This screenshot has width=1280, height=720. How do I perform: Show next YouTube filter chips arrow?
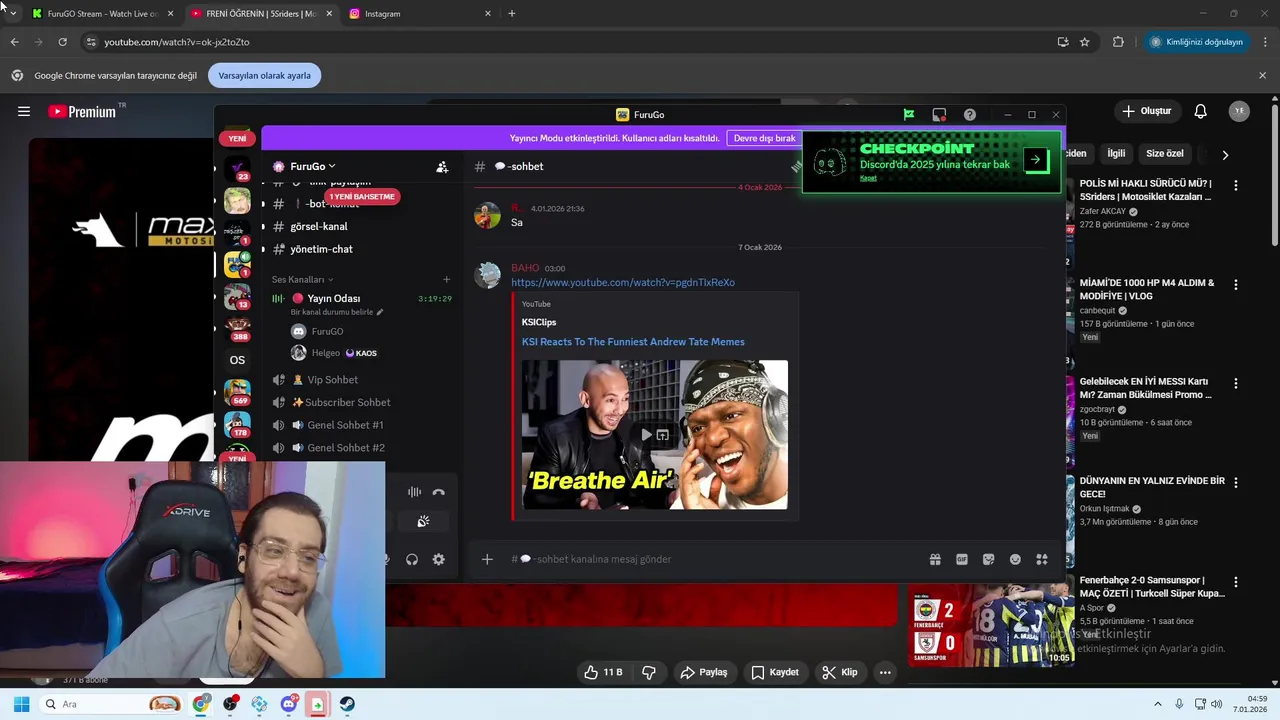tap(1225, 154)
